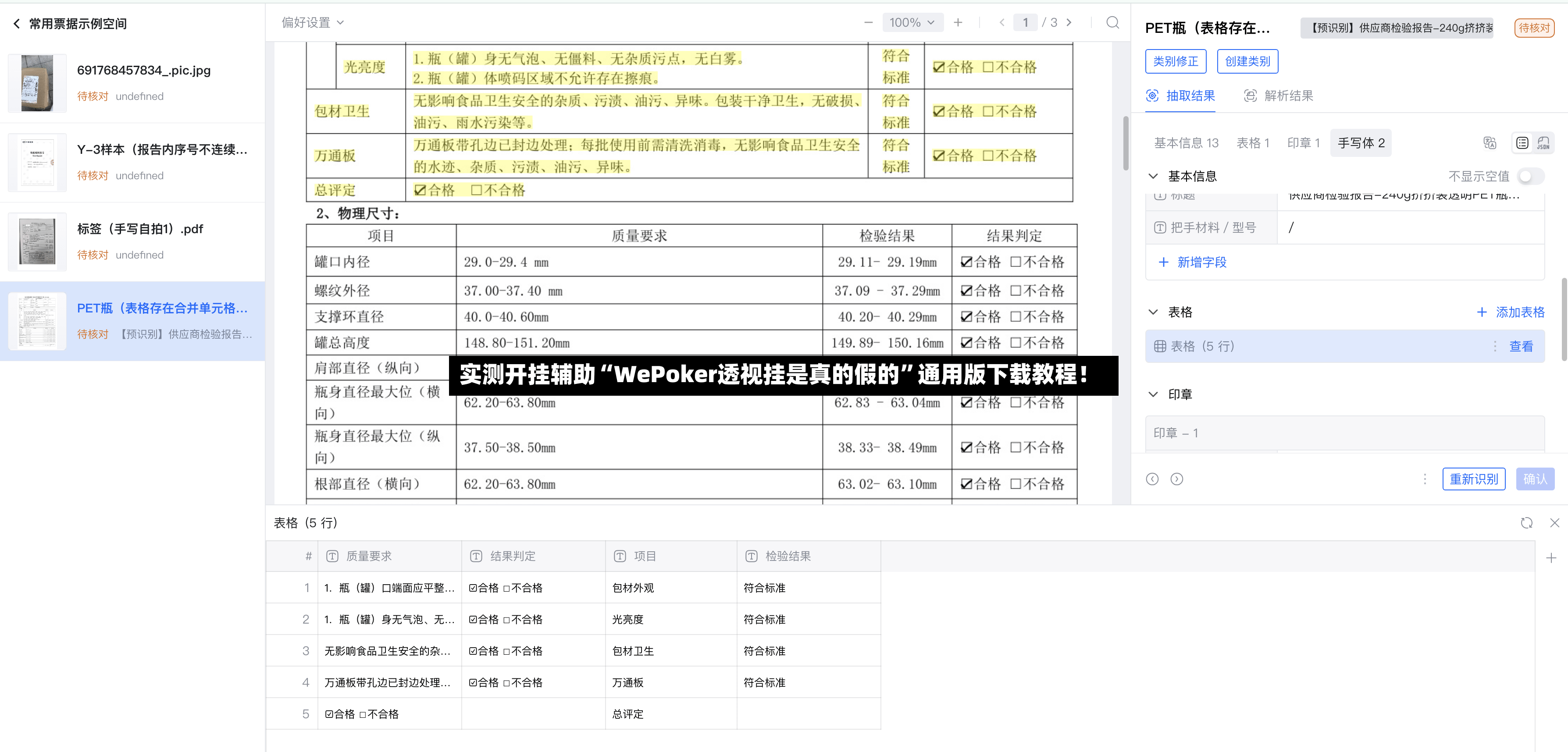Open 标签（手写自拍1）.pdf thumbnail
Screen dimensions: 1568x752
tap(37, 241)
